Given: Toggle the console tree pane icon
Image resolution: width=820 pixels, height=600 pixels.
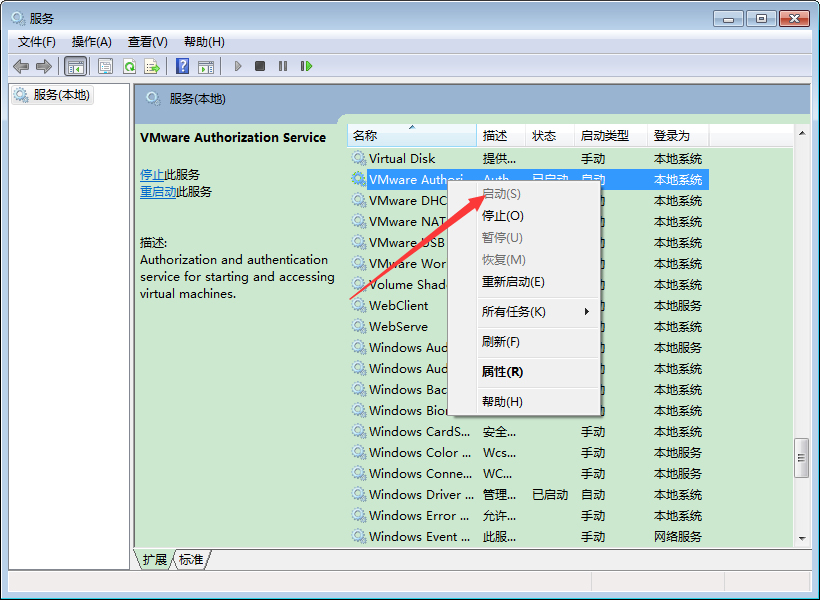Looking at the screenshot, I should coord(75,66).
